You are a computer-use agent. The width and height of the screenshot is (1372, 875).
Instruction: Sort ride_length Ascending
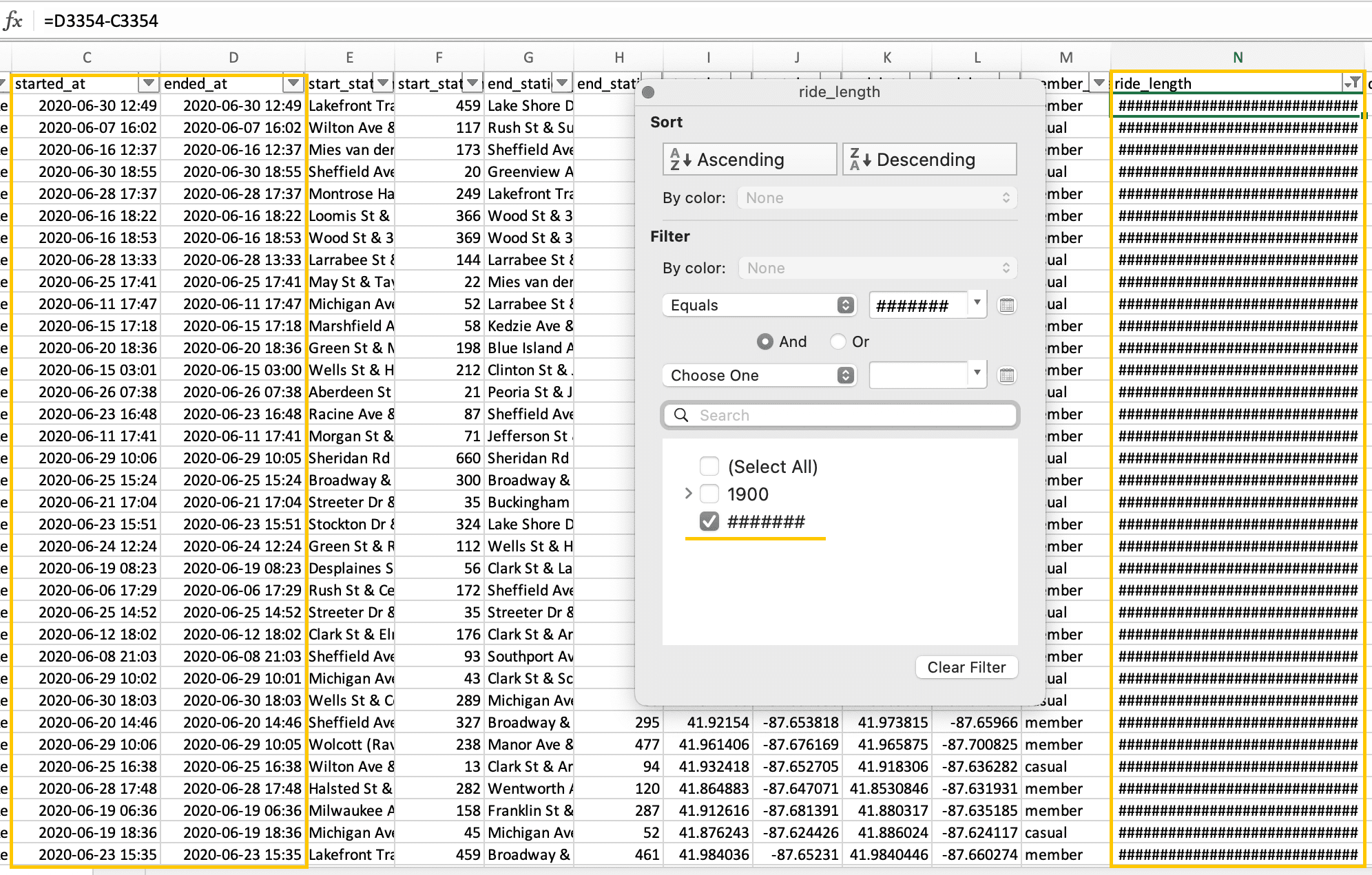pos(749,160)
